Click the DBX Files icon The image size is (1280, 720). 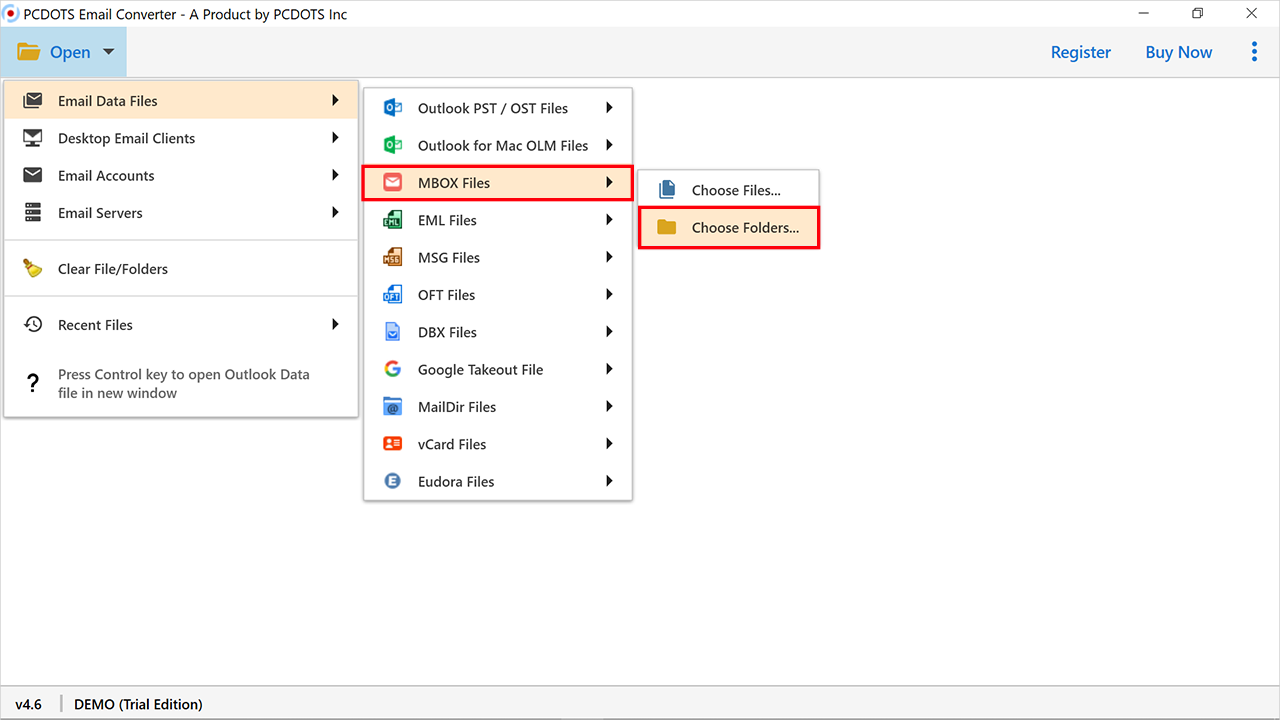pyautogui.click(x=393, y=332)
